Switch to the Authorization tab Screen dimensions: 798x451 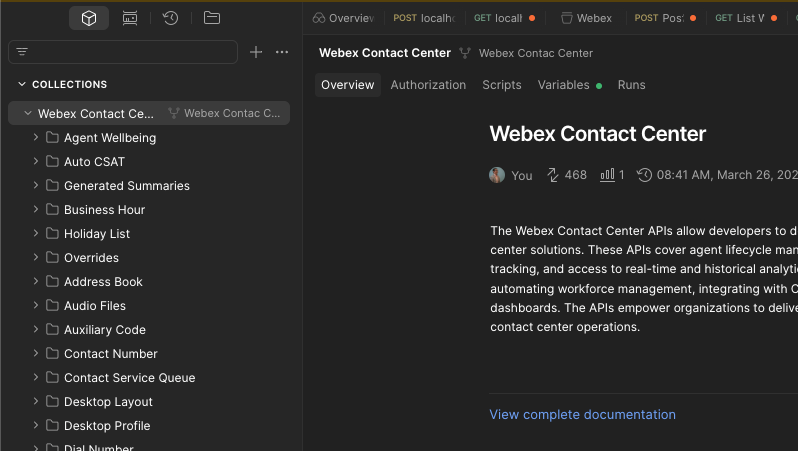pos(428,85)
